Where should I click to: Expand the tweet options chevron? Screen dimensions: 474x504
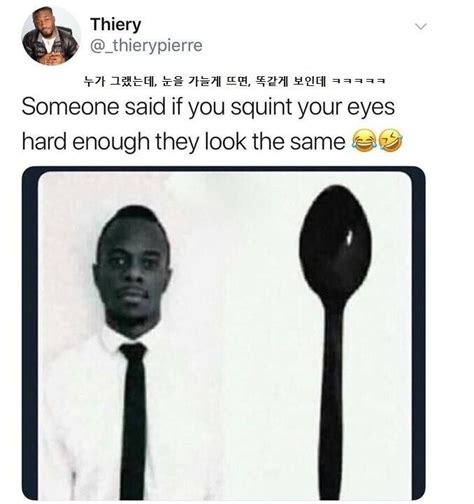click(x=421, y=26)
